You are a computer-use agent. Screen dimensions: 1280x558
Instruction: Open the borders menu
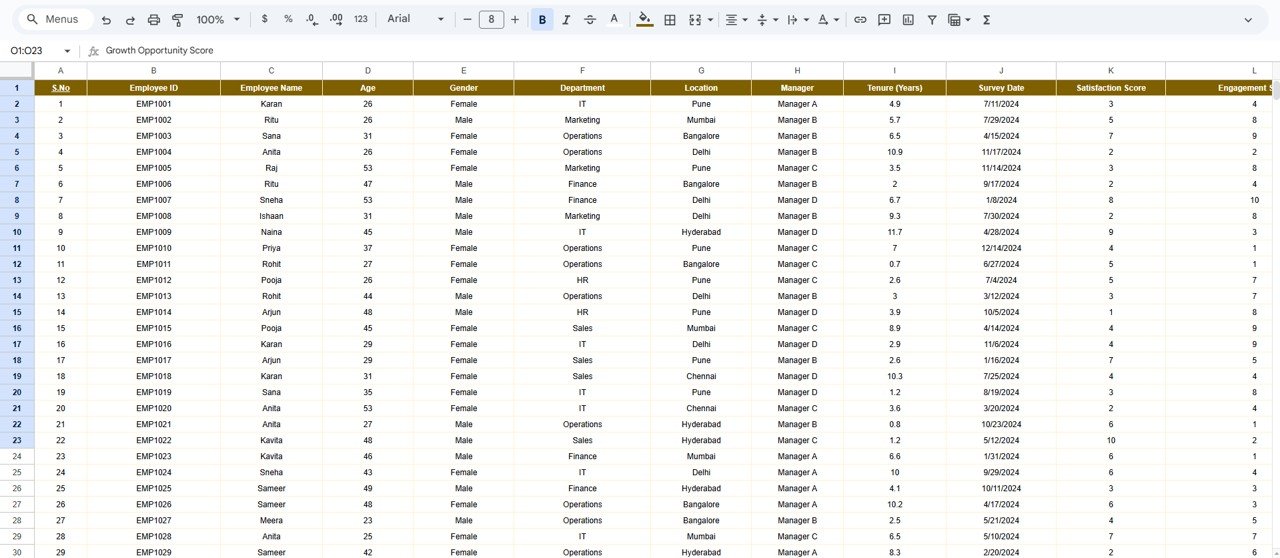click(x=670, y=19)
